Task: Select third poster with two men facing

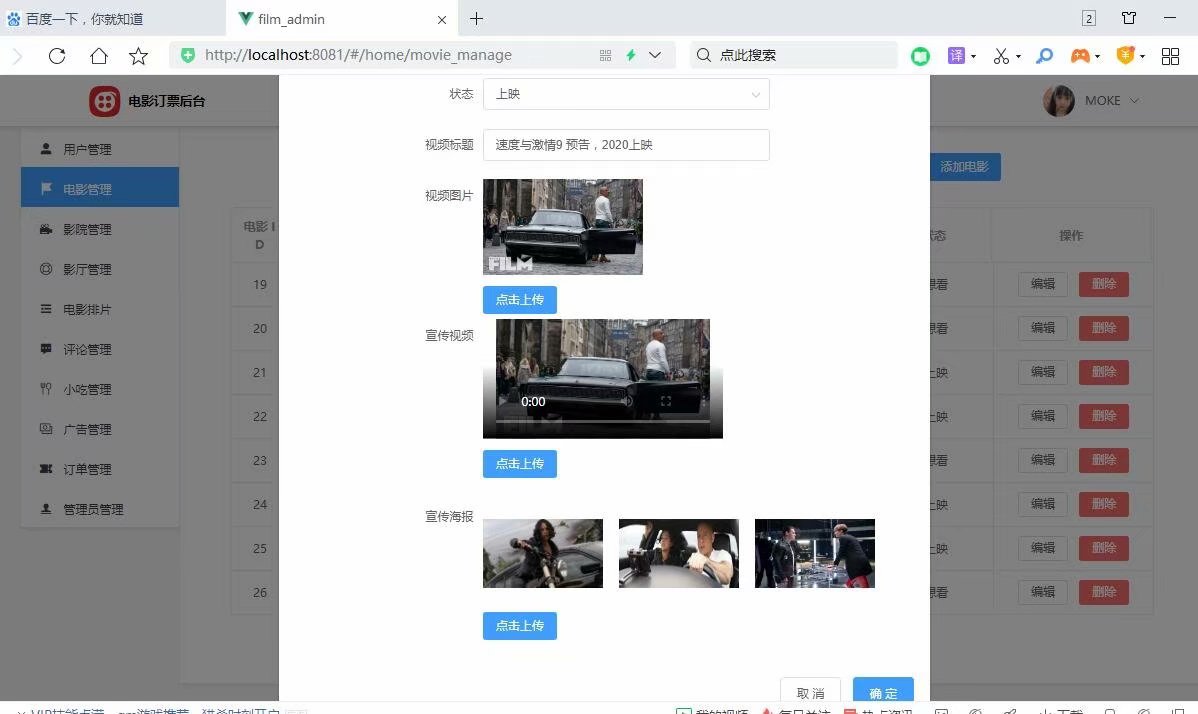Action: pos(814,554)
